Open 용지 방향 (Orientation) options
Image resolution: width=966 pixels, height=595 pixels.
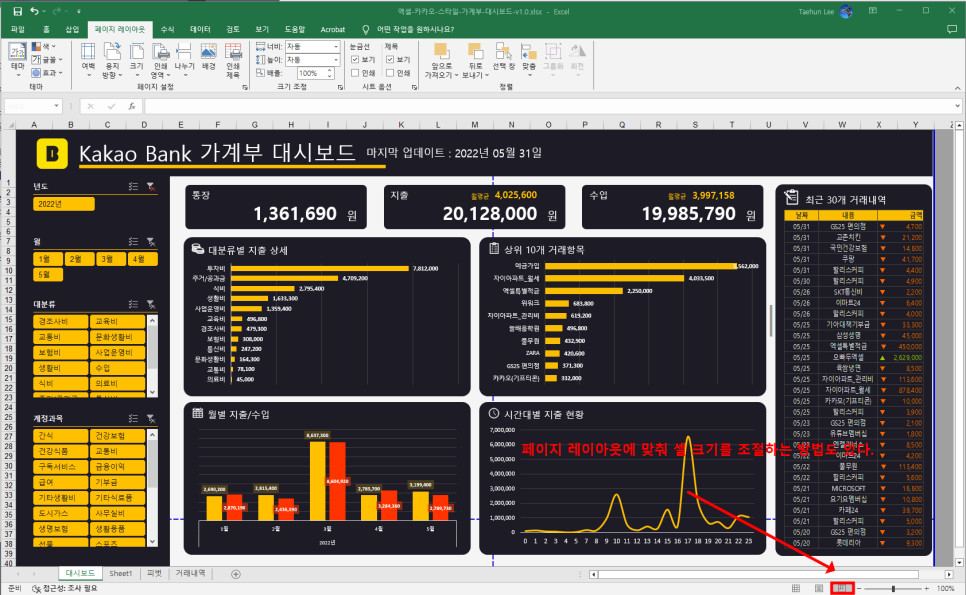[112, 60]
